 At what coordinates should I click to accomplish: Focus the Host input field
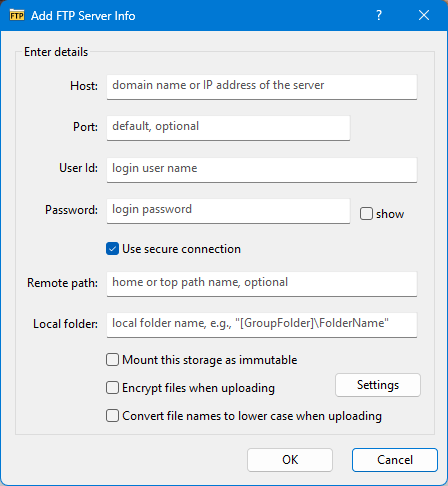coord(262,87)
